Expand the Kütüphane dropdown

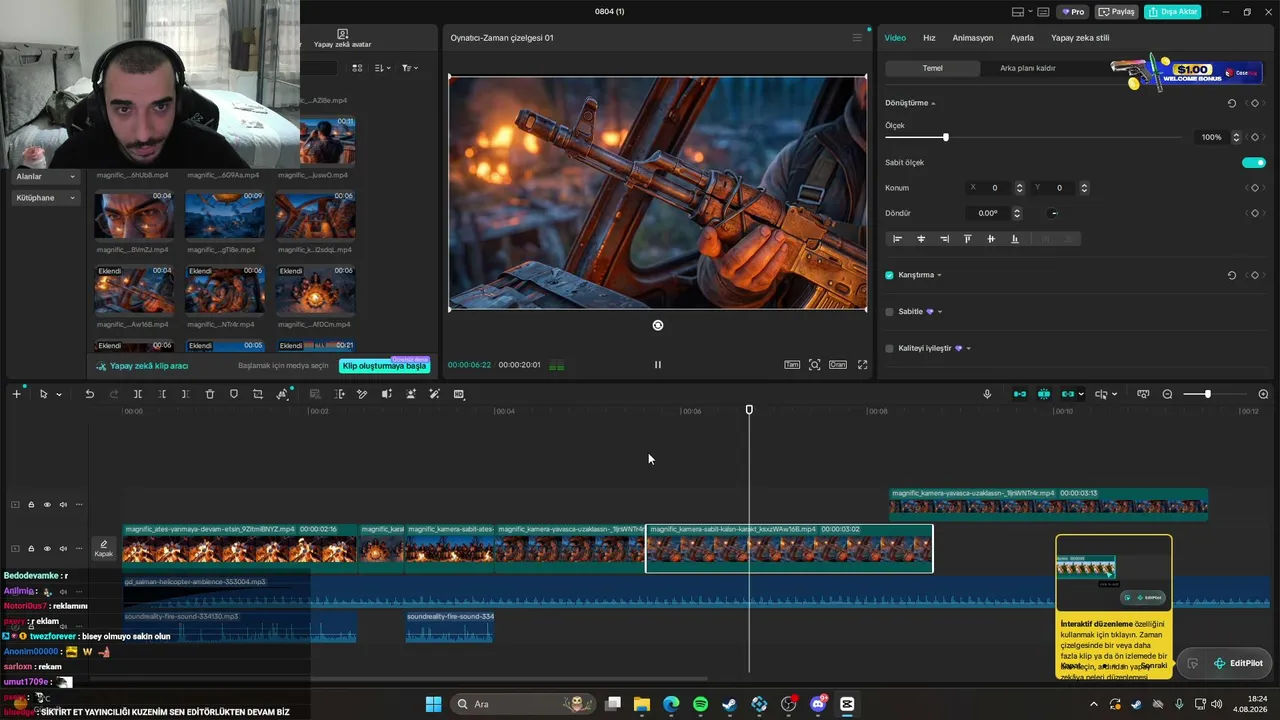[x=46, y=198]
